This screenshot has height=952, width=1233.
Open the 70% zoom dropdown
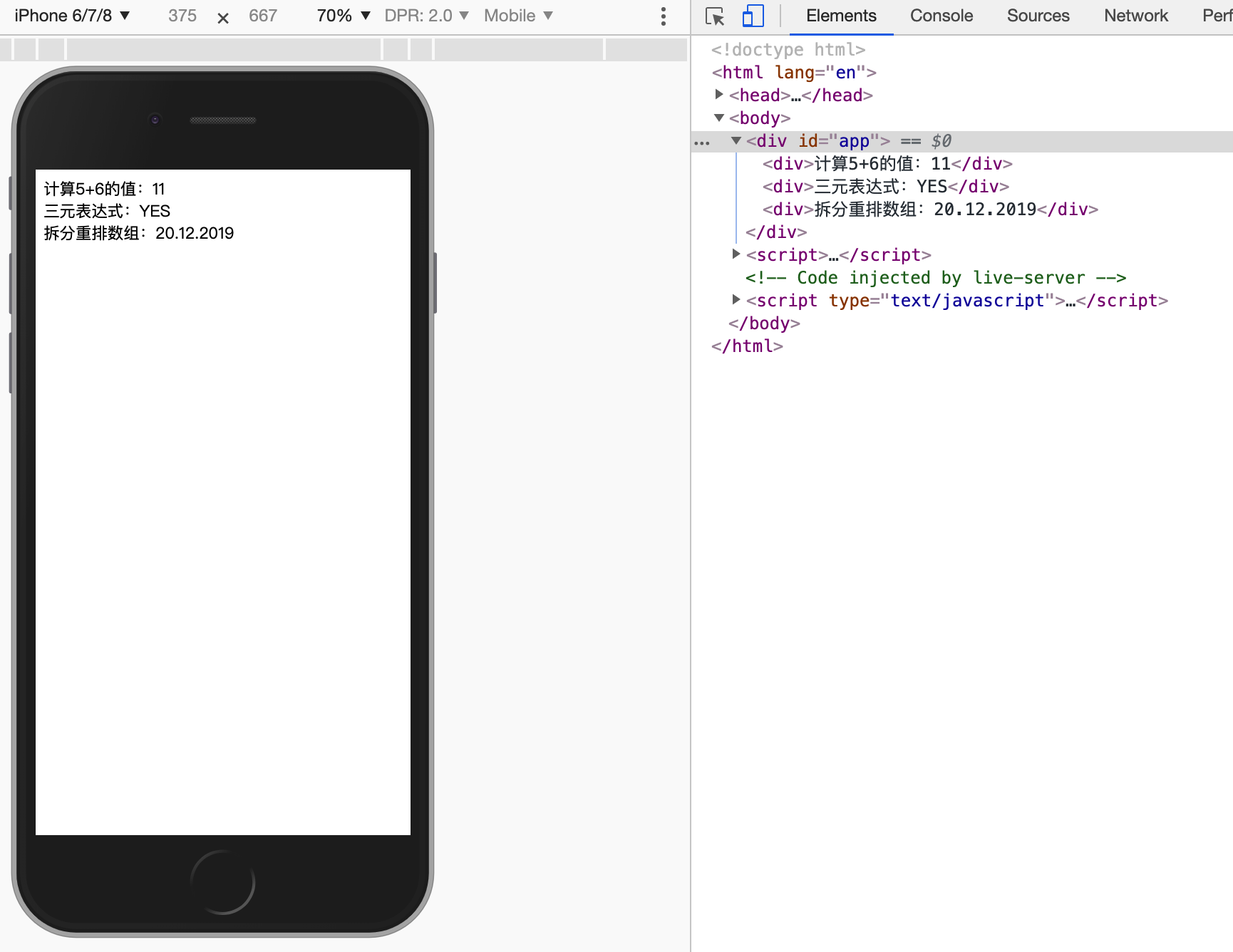[344, 16]
